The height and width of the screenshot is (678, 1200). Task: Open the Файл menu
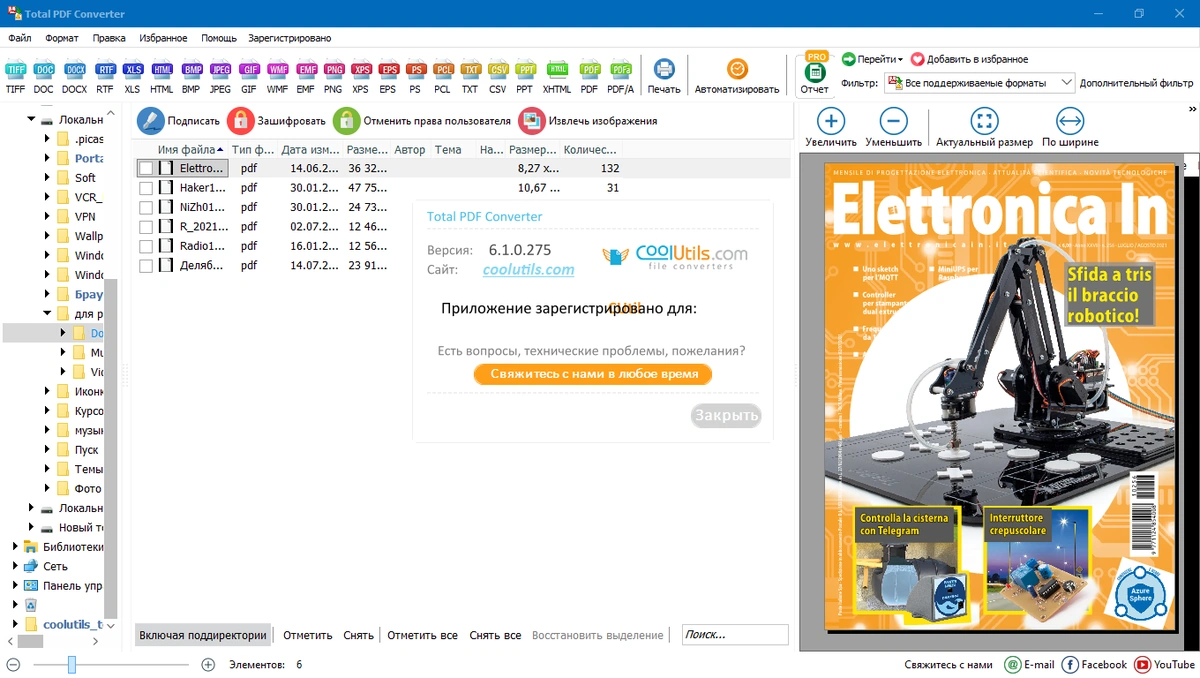(20, 38)
